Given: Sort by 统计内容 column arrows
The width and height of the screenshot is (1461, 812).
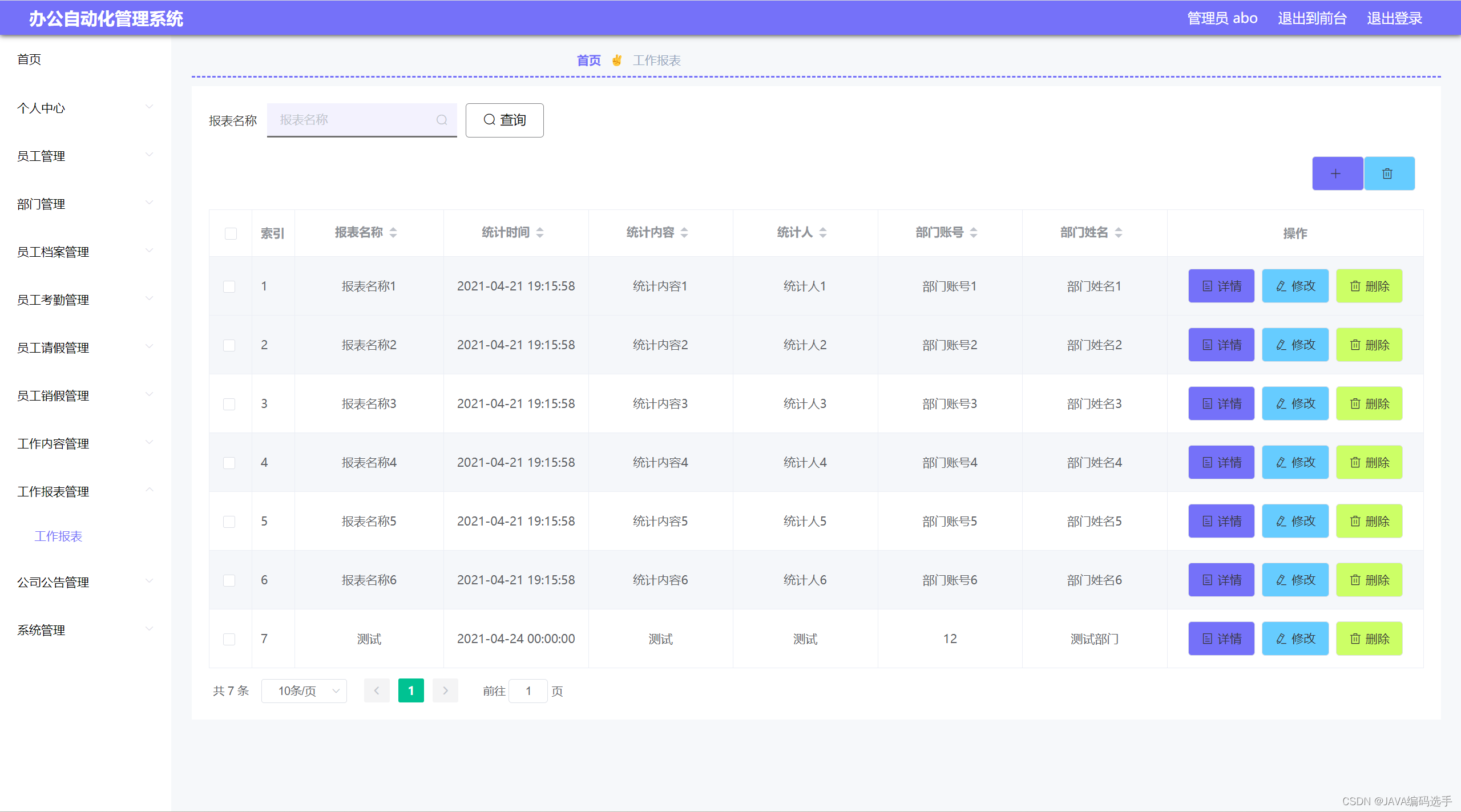Looking at the screenshot, I should 684,232.
